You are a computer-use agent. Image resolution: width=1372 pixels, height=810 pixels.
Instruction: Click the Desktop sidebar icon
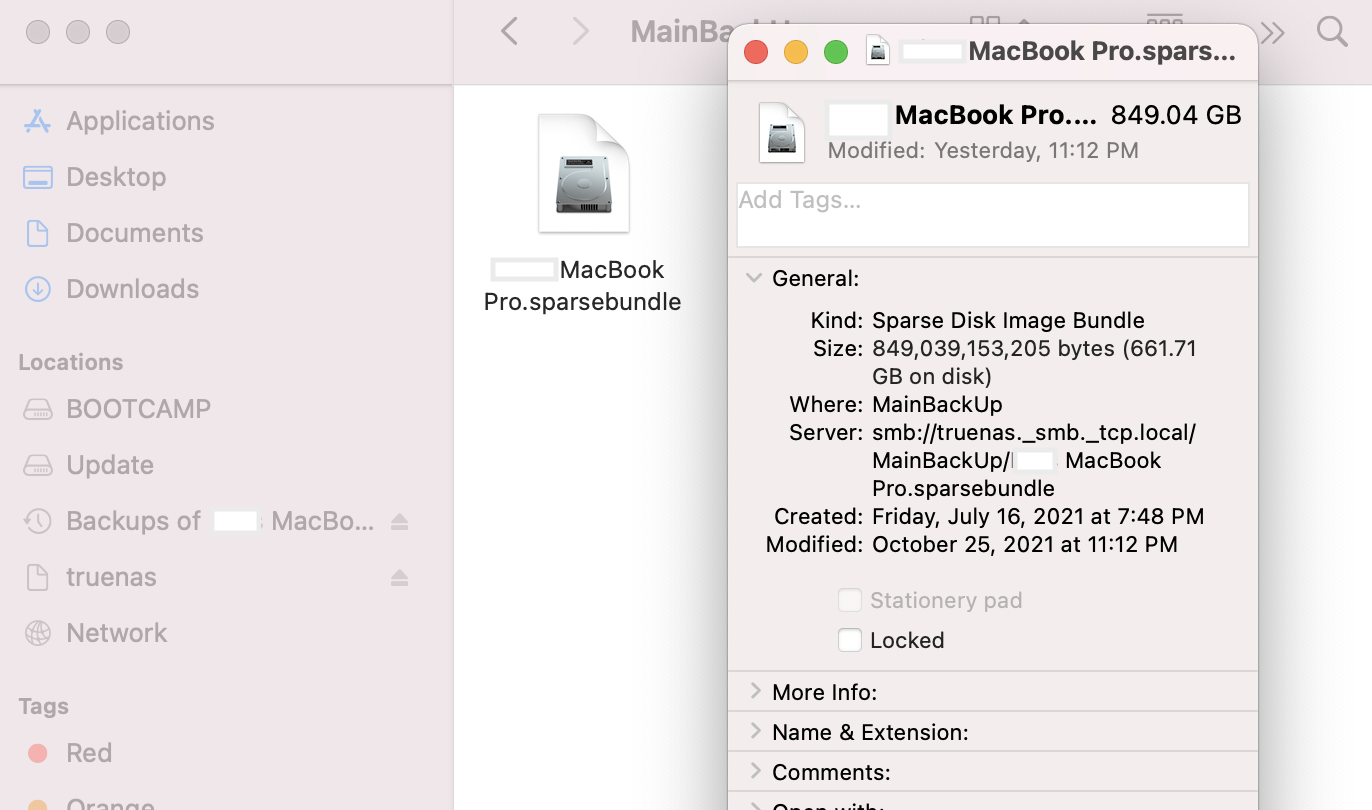[x=37, y=177]
